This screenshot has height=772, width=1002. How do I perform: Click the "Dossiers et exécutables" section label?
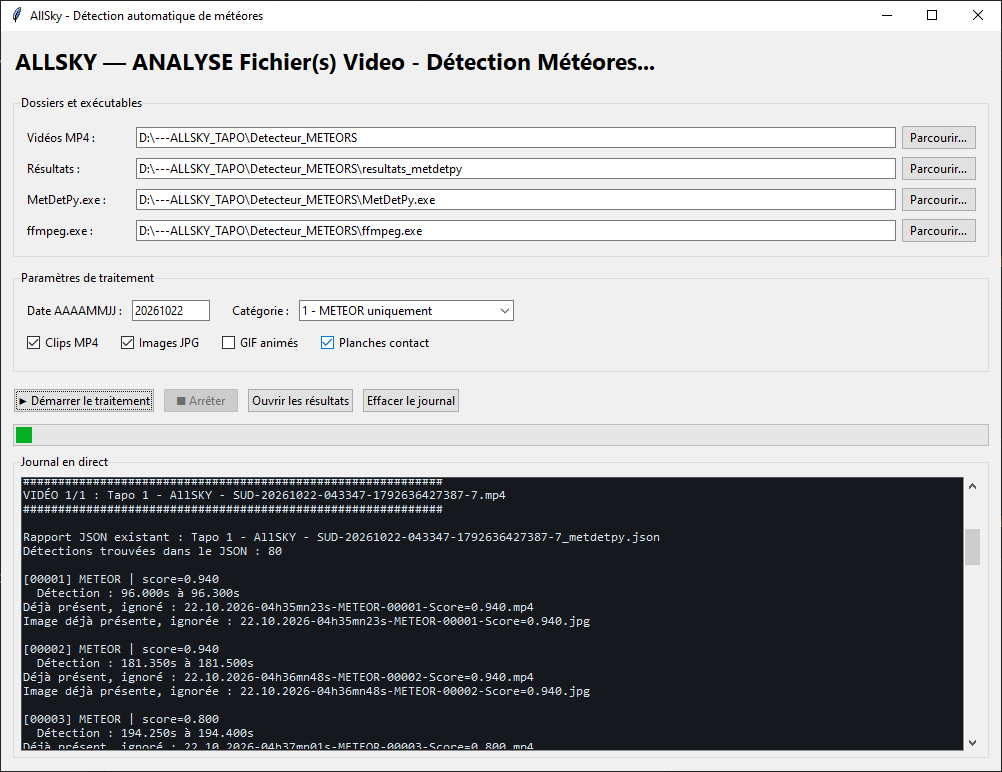(81, 103)
